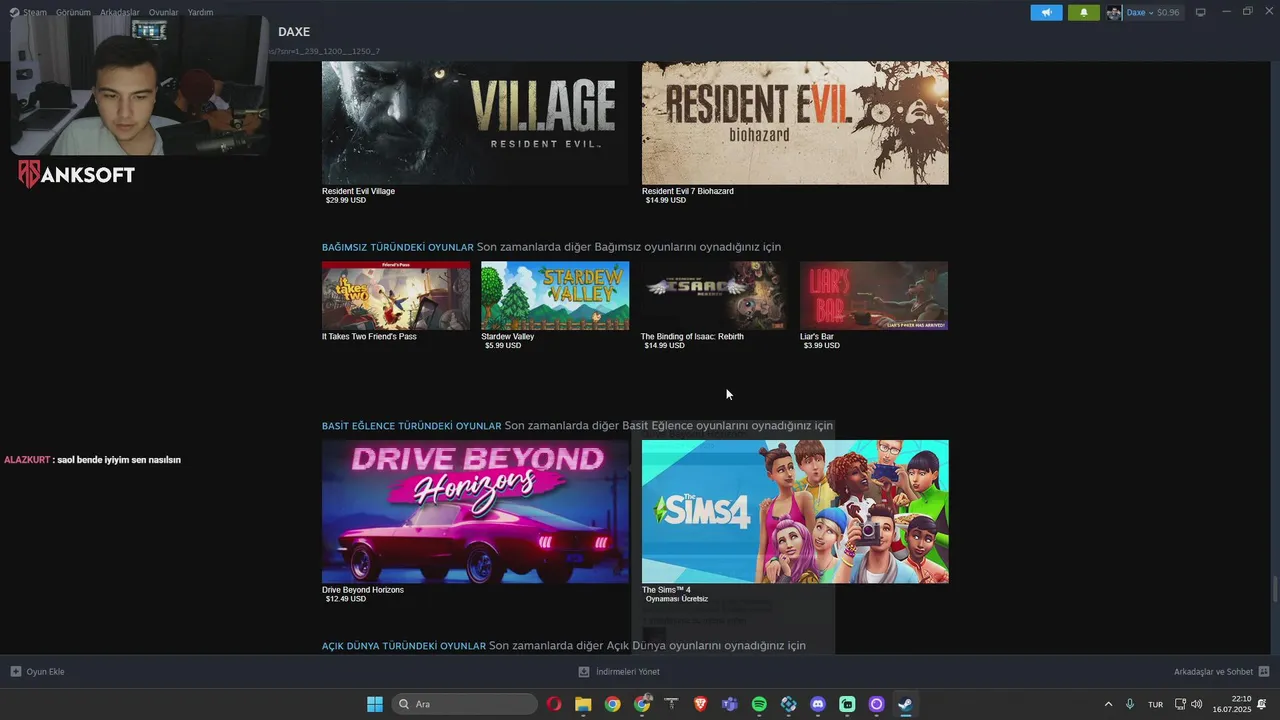The width and height of the screenshot is (1280, 720).
Task: Open File Explorer from taskbar
Action: click(x=583, y=704)
